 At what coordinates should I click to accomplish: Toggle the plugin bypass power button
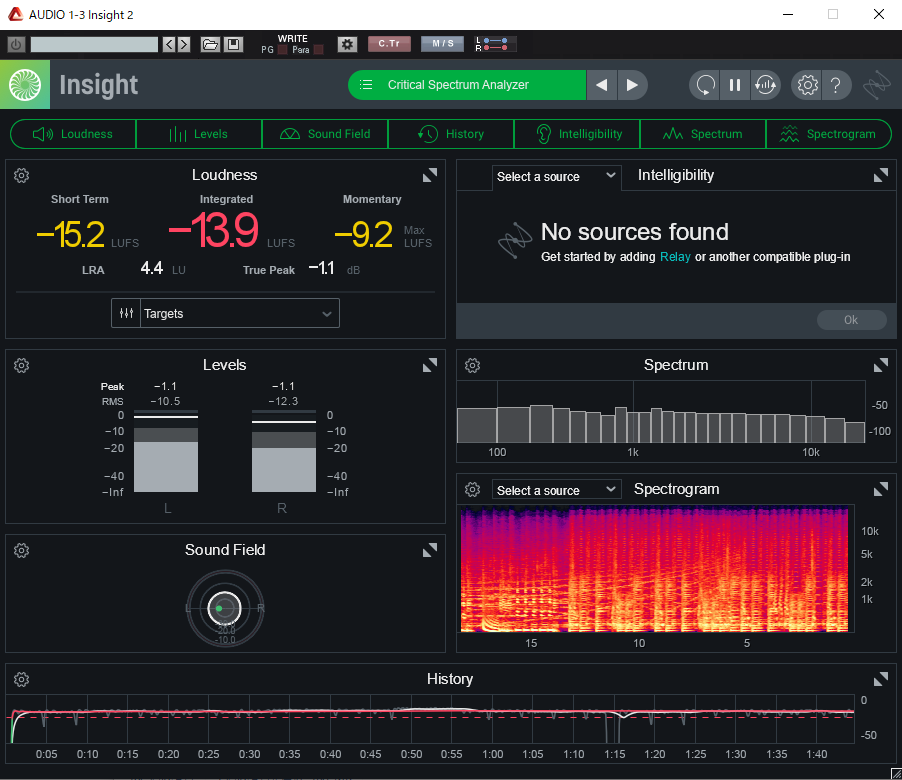[x=16, y=44]
